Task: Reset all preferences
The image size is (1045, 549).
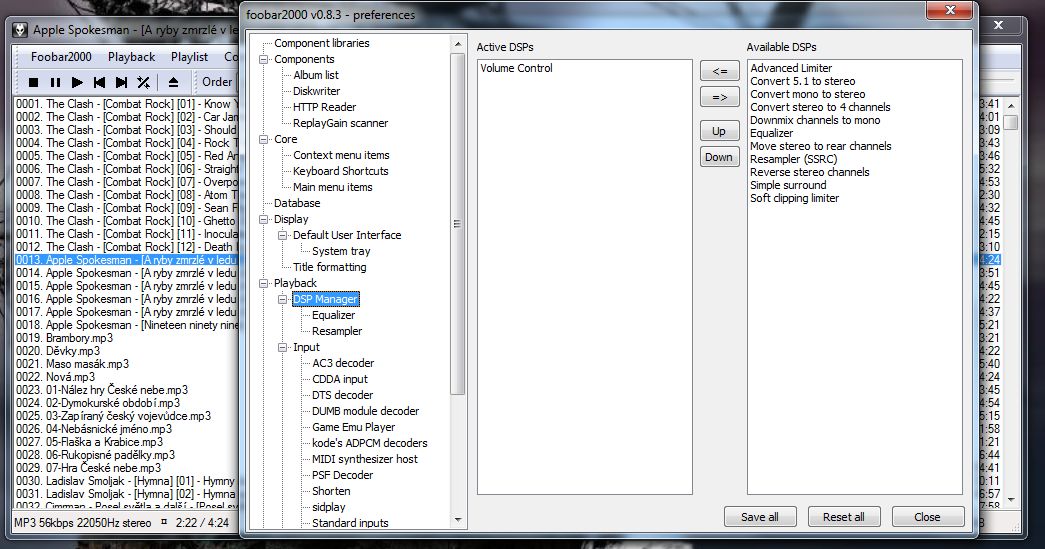Action: click(x=844, y=517)
